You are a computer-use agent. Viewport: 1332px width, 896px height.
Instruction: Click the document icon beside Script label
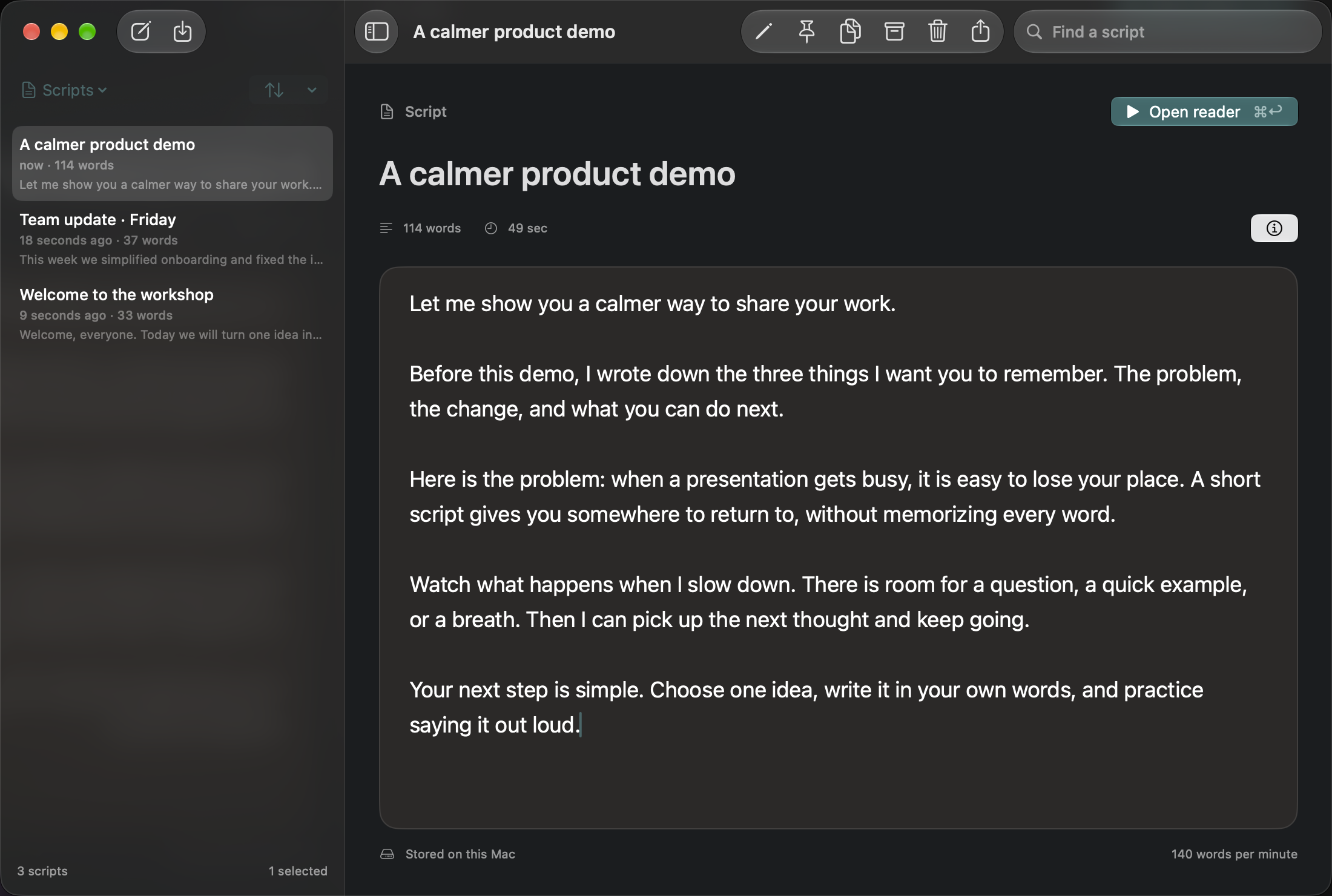coord(387,112)
